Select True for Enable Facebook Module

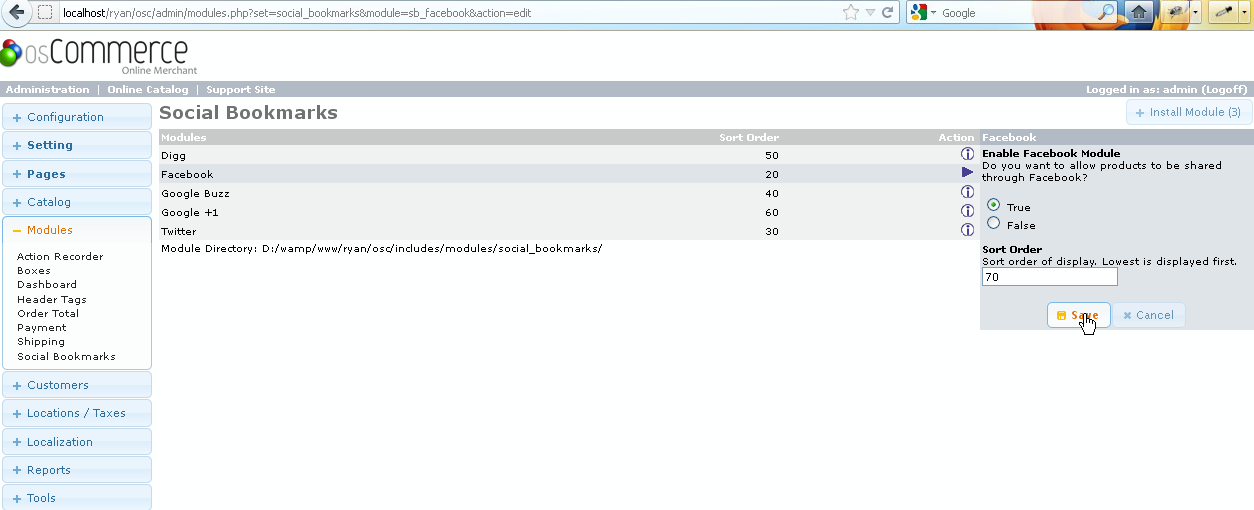pyautogui.click(x=993, y=205)
